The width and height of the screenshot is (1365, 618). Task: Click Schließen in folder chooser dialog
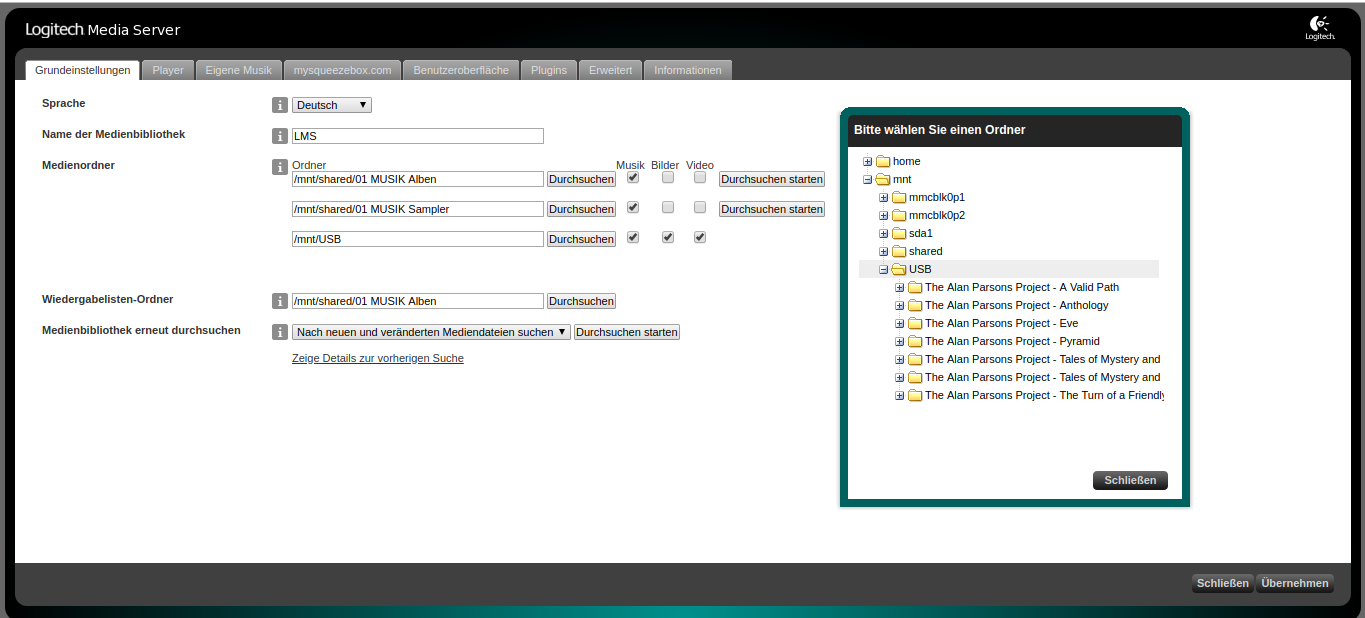[1130, 480]
